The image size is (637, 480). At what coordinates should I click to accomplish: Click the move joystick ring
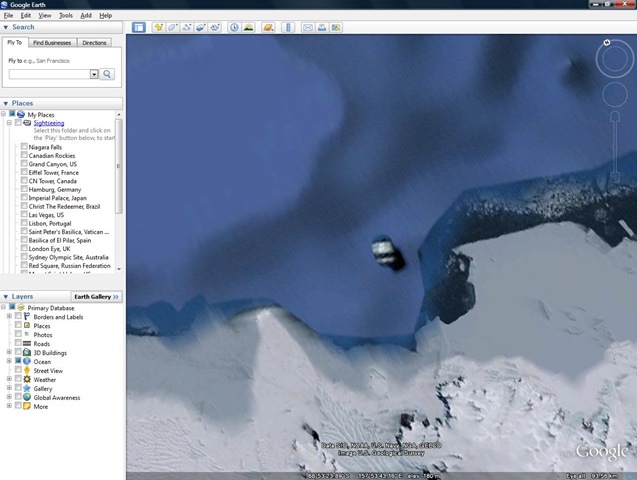click(615, 95)
